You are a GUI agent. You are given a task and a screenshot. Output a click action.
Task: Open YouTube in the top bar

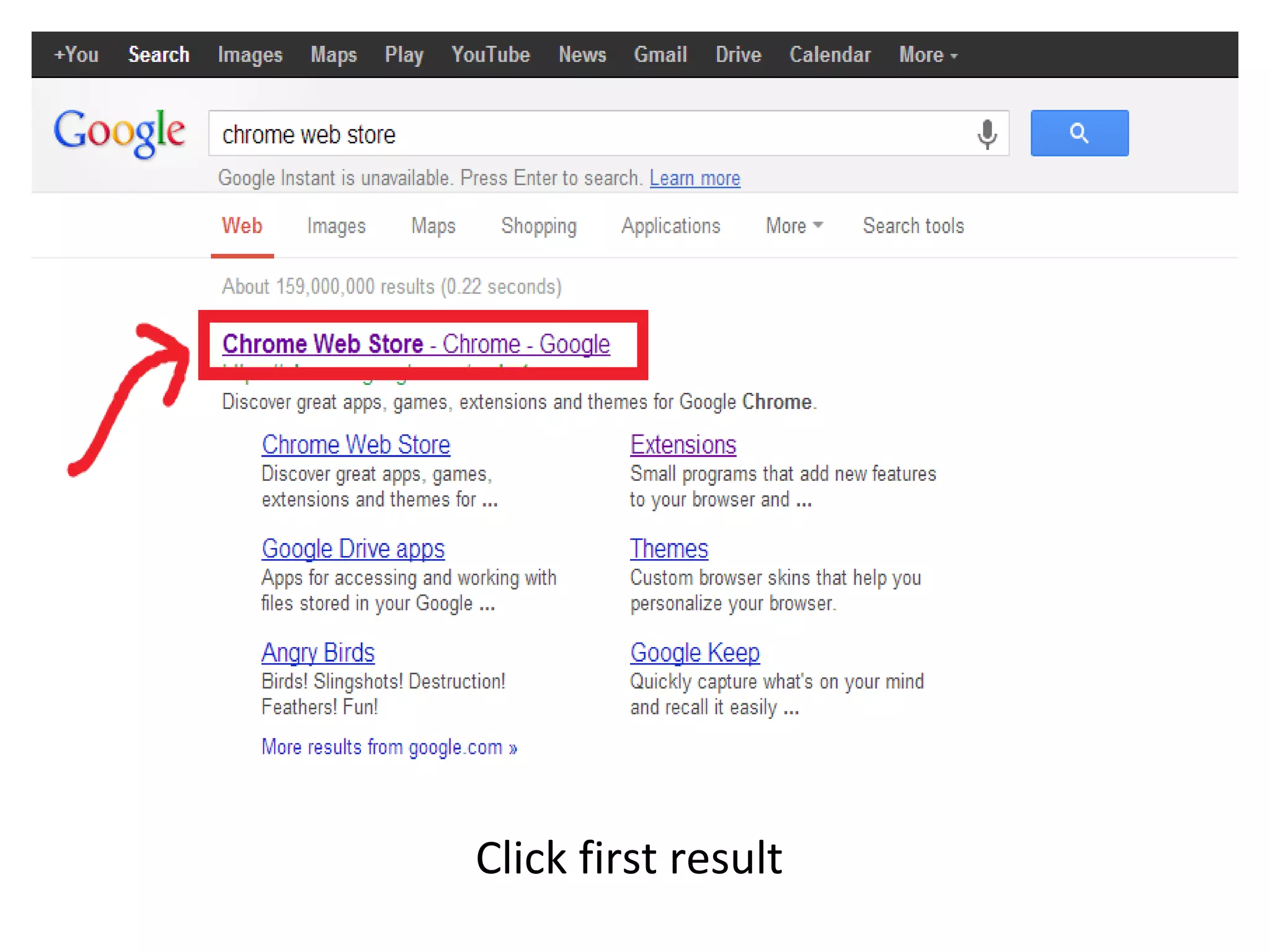coord(491,55)
